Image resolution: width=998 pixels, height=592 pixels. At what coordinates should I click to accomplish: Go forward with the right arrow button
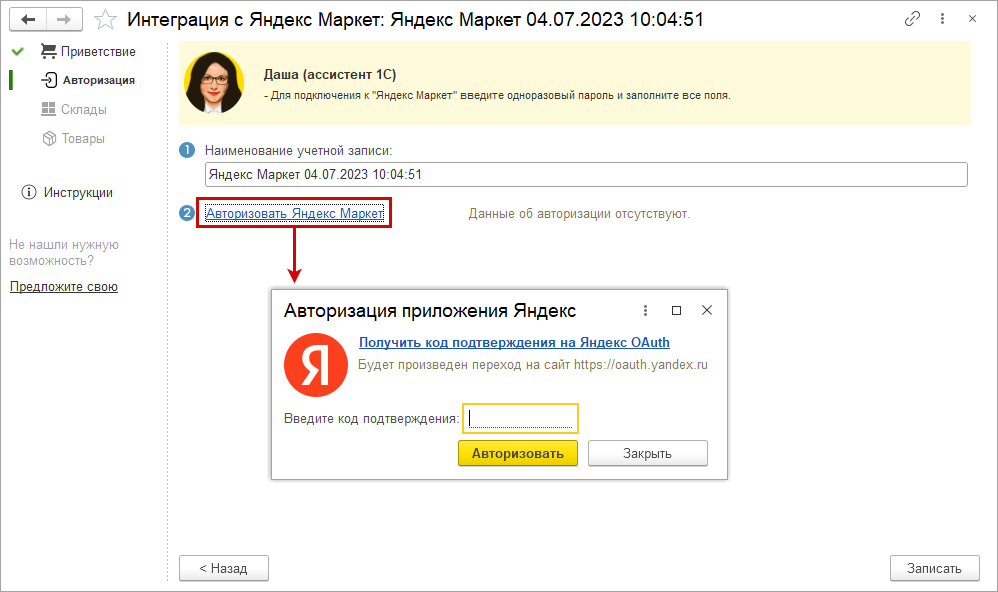coord(64,20)
